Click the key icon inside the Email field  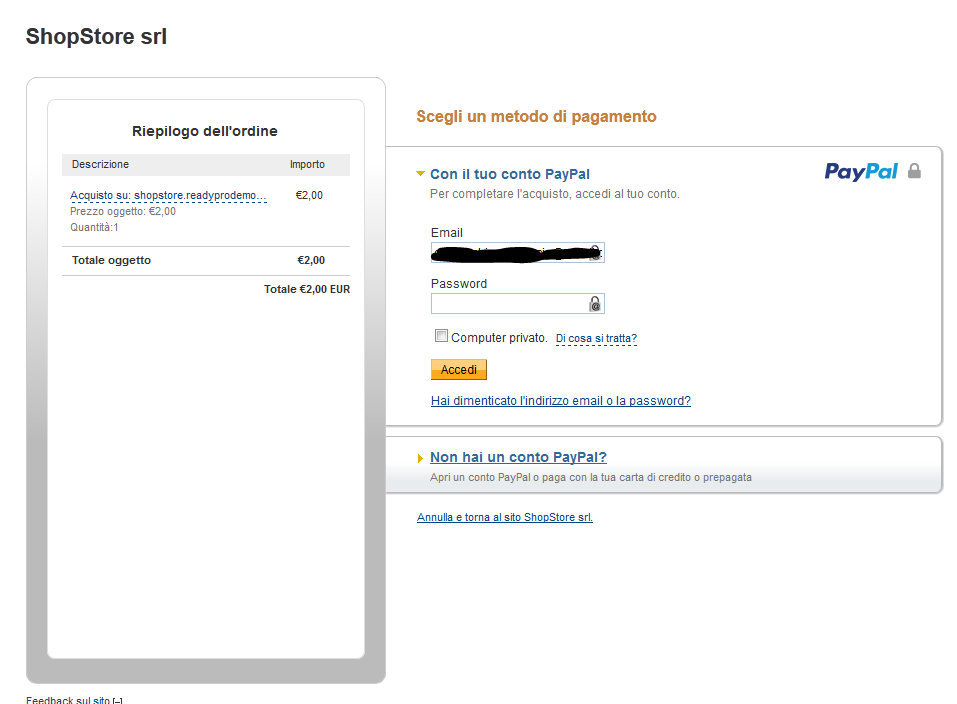(x=595, y=252)
